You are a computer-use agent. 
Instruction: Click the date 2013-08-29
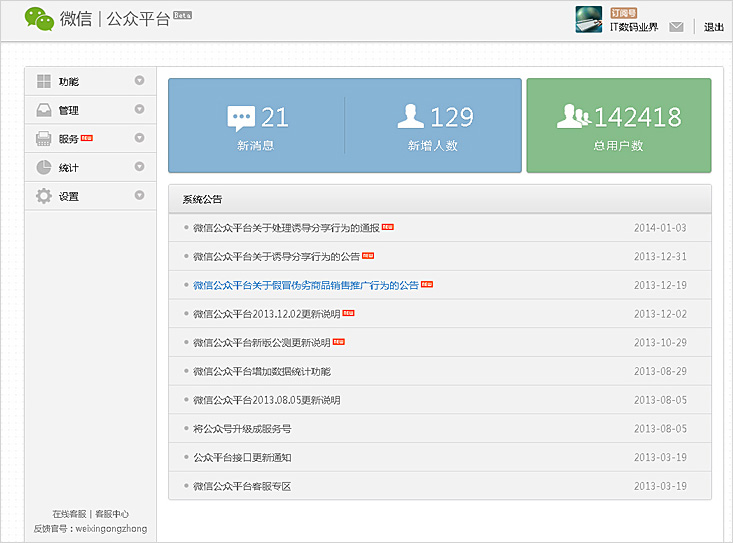[x=660, y=371]
